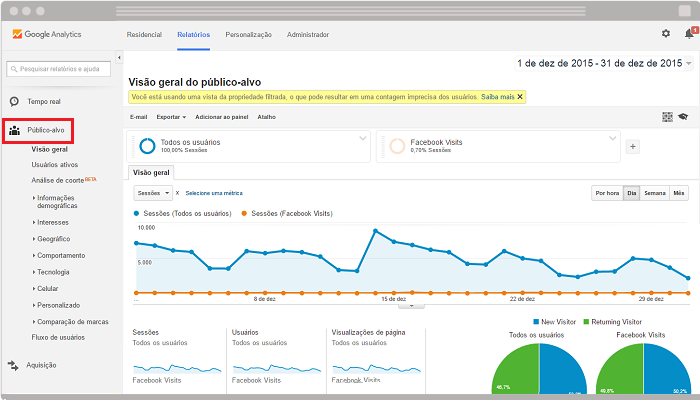Click the Atalho button
700x400 pixels.
click(267, 117)
